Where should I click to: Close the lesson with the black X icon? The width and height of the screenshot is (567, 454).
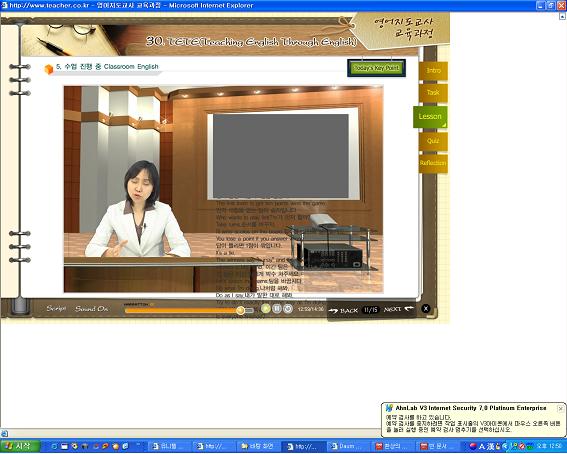[426, 309]
